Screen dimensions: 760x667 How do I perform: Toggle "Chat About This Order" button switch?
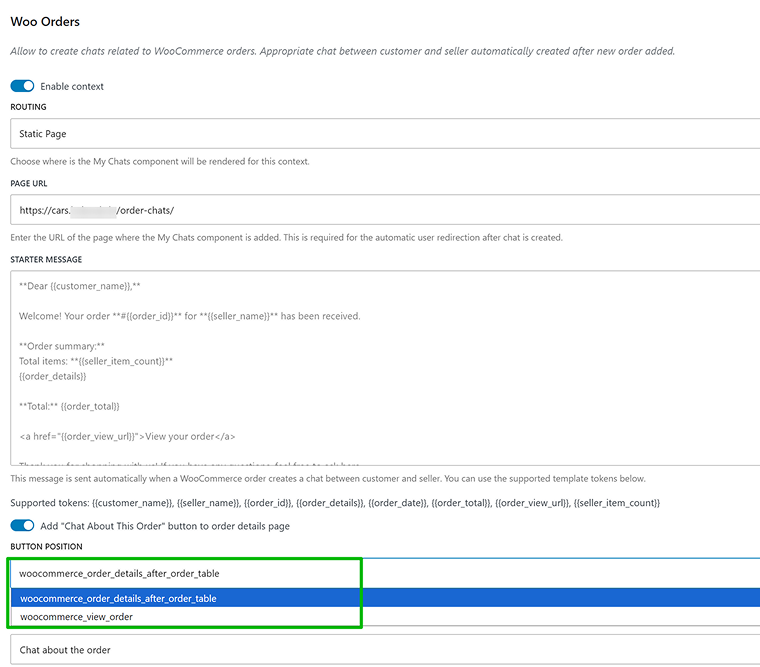click(x=22, y=525)
